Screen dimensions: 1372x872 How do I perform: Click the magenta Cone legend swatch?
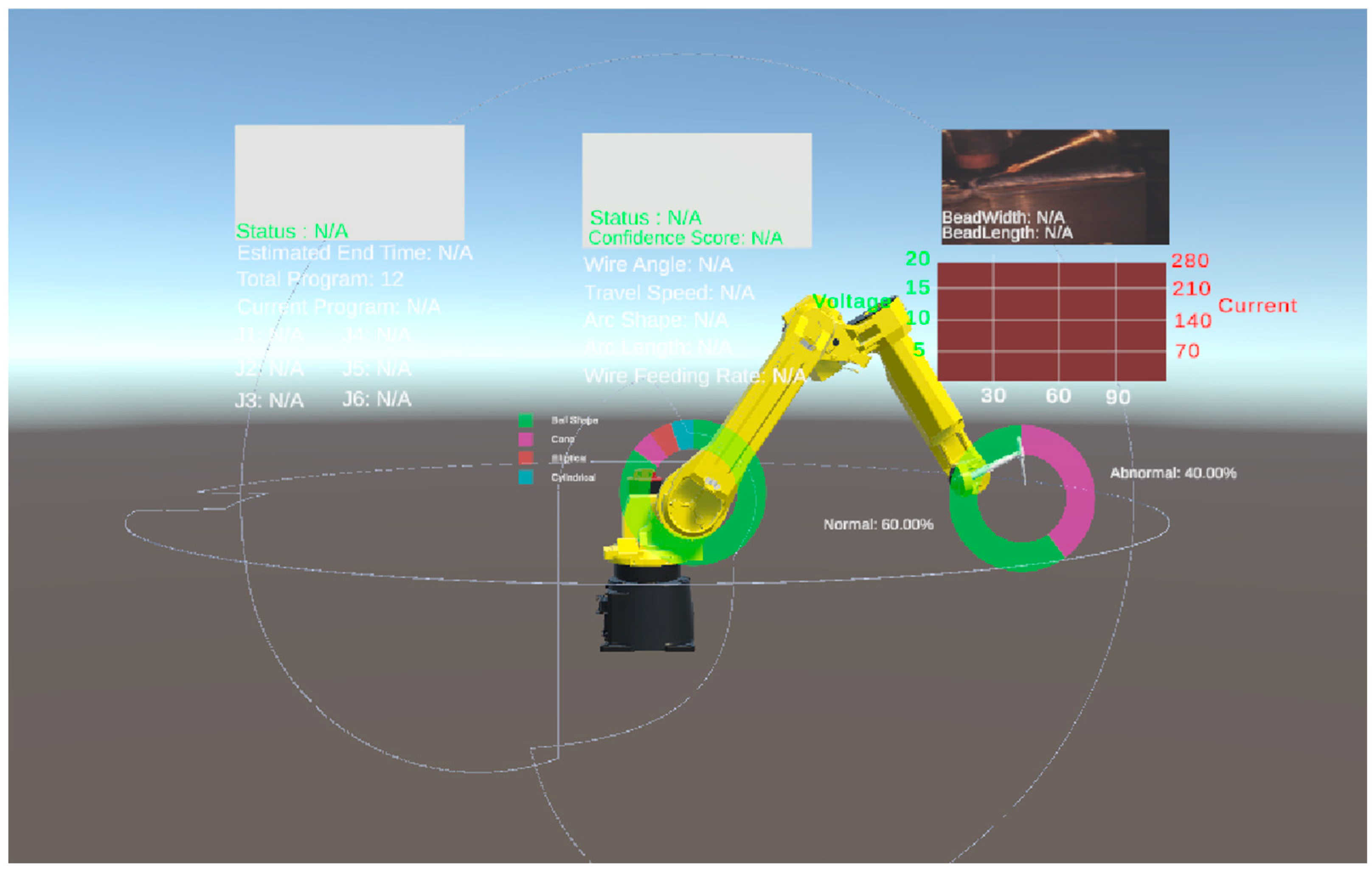pyautogui.click(x=526, y=440)
